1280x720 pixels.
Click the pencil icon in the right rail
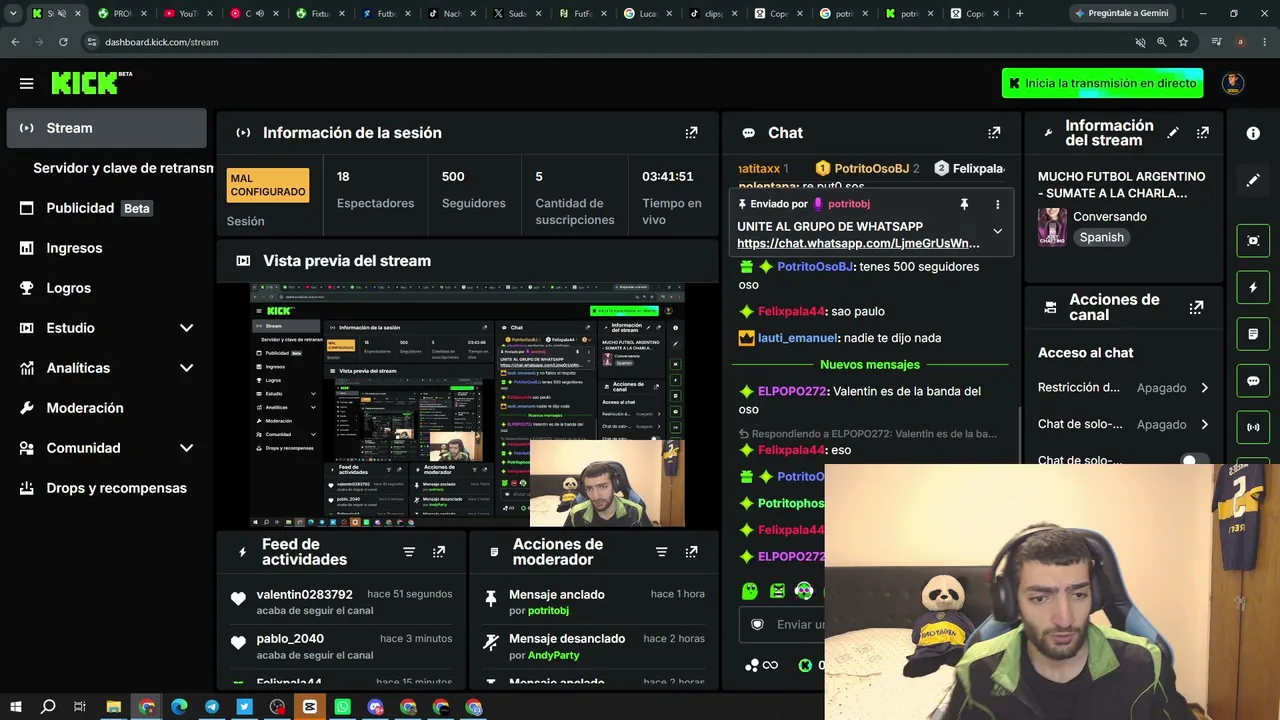1253,180
